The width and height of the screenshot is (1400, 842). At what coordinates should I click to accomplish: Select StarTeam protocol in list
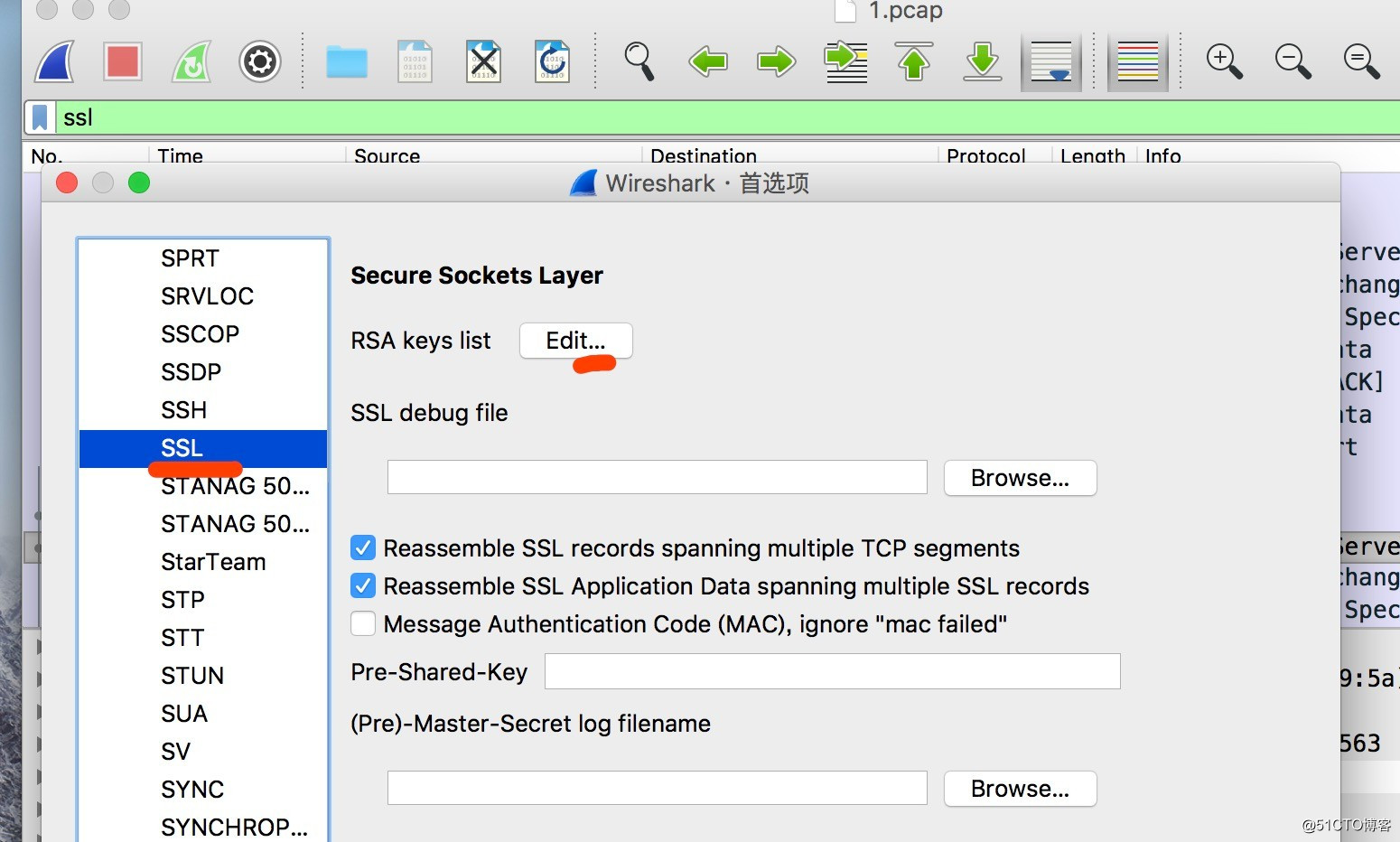[203, 562]
